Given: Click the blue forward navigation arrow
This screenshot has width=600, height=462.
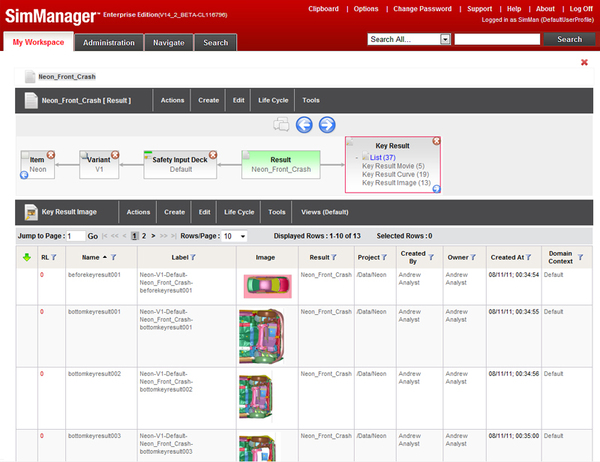Looking at the screenshot, I should coord(326,125).
